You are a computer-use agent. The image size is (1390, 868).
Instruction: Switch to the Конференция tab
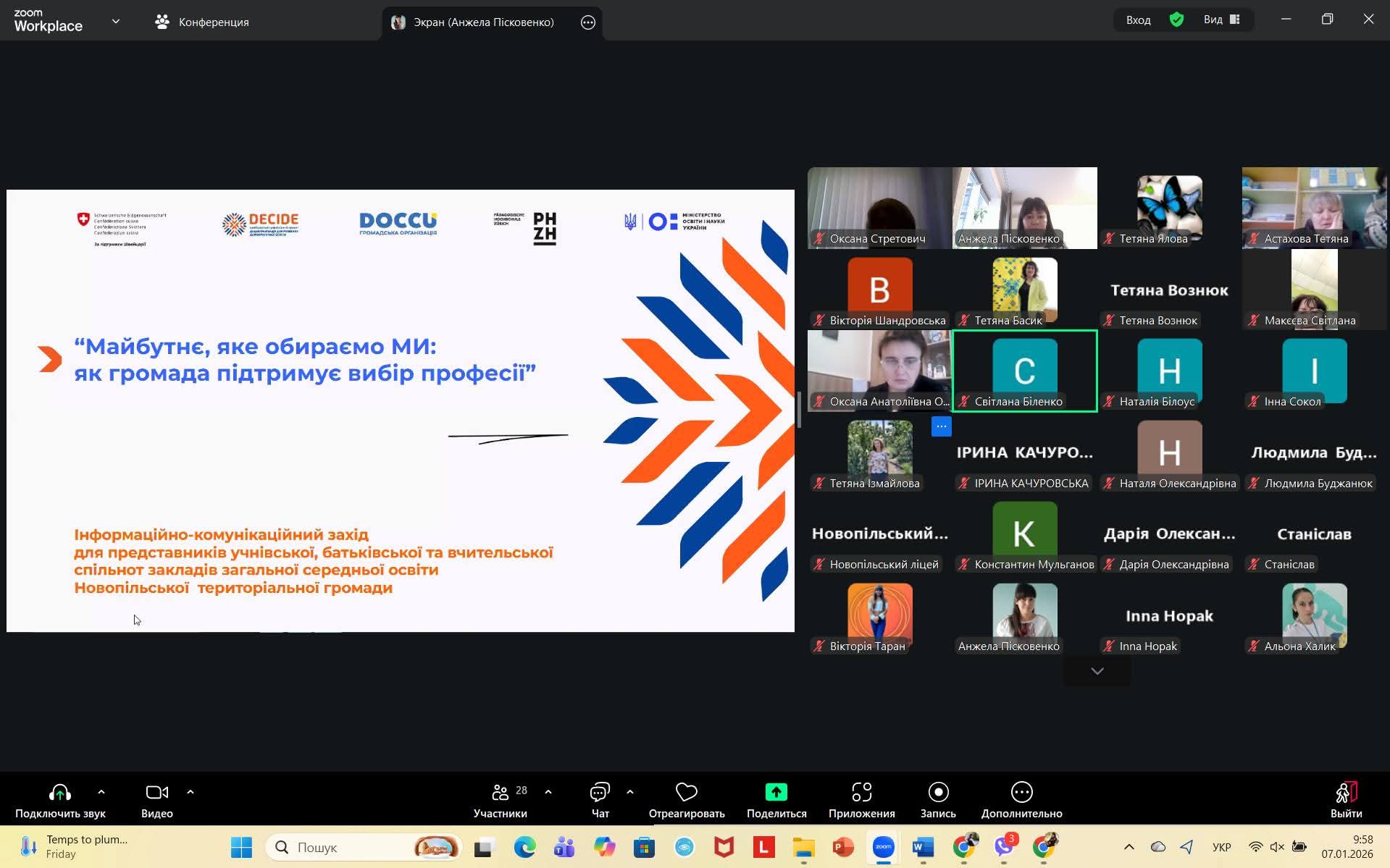click(202, 22)
